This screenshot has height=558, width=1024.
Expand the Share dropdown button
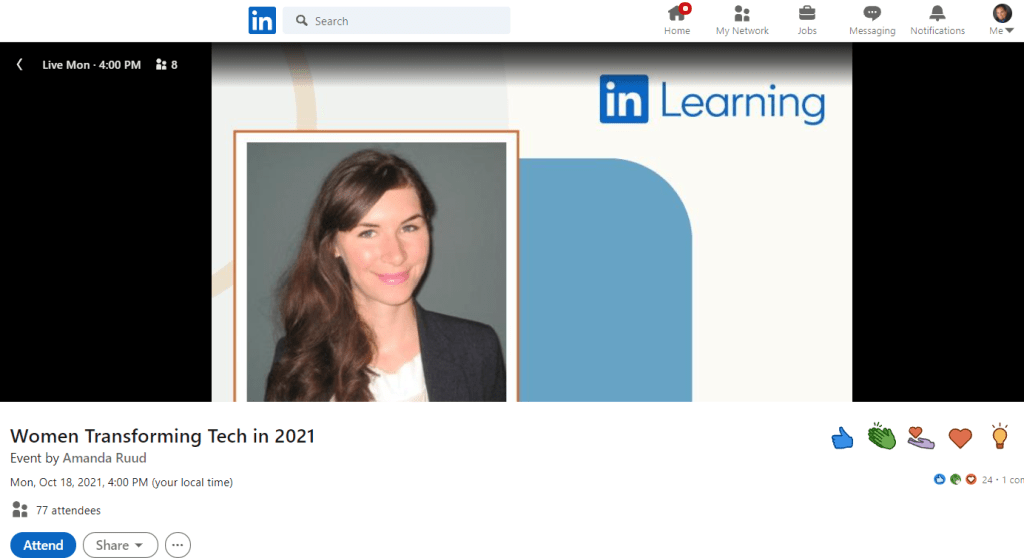click(x=120, y=545)
